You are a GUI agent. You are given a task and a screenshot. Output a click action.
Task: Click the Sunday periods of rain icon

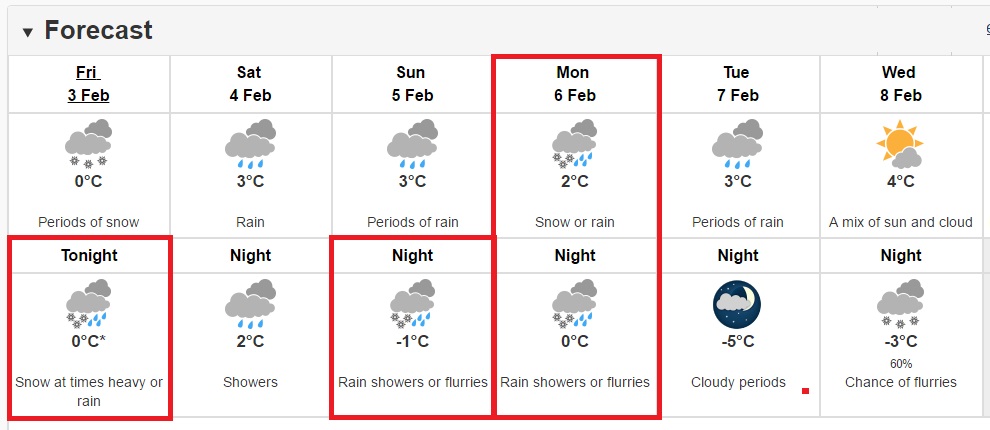(412, 144)
